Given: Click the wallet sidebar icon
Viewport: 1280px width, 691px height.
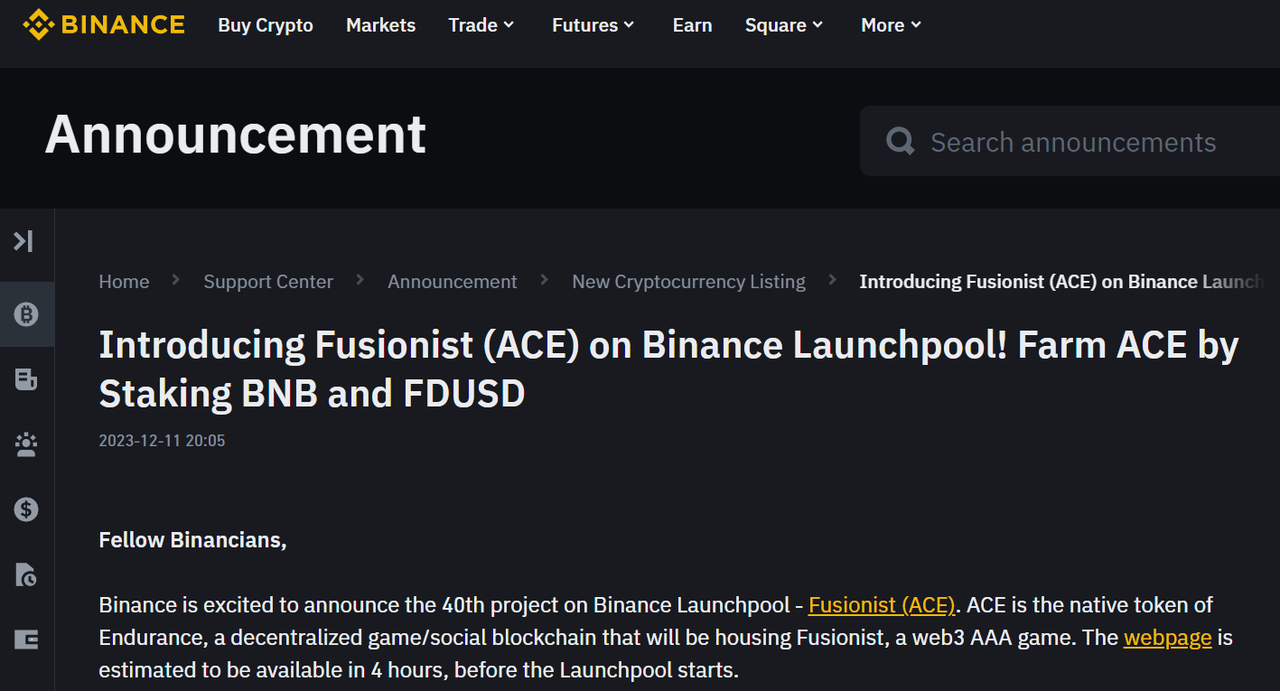Looking at the screenshot, I should coord(25,639).
